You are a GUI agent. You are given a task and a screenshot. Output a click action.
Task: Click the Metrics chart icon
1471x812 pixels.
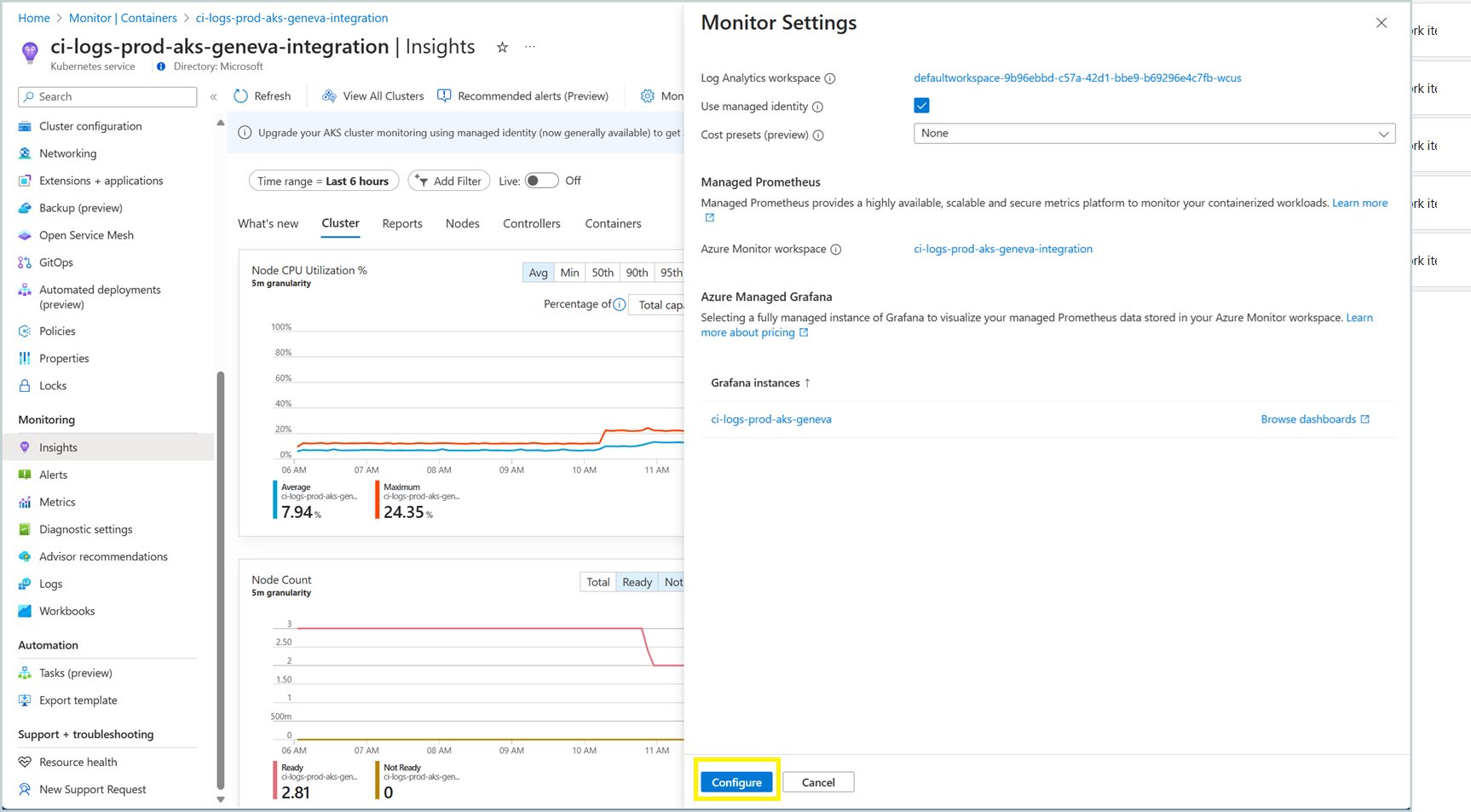pos(25,502)
